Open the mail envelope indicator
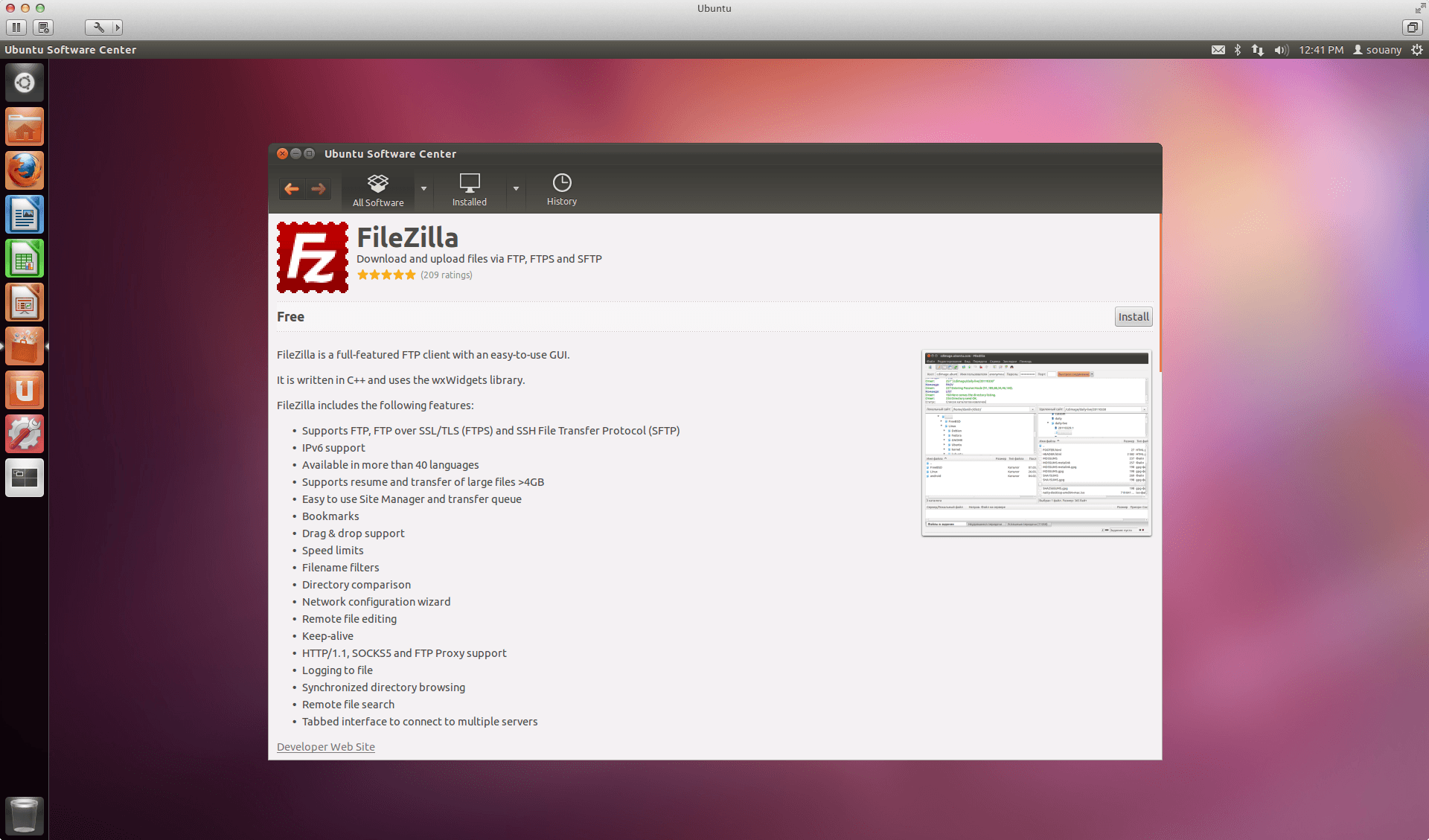 pyautogui.click(x=1218, y=50)
